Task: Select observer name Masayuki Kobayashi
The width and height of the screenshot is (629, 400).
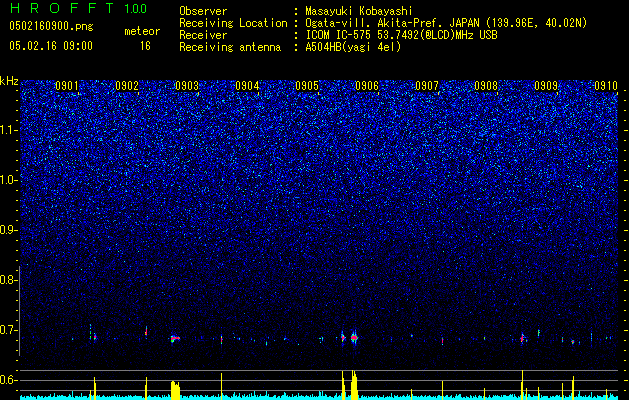Action: pos(359,11)
